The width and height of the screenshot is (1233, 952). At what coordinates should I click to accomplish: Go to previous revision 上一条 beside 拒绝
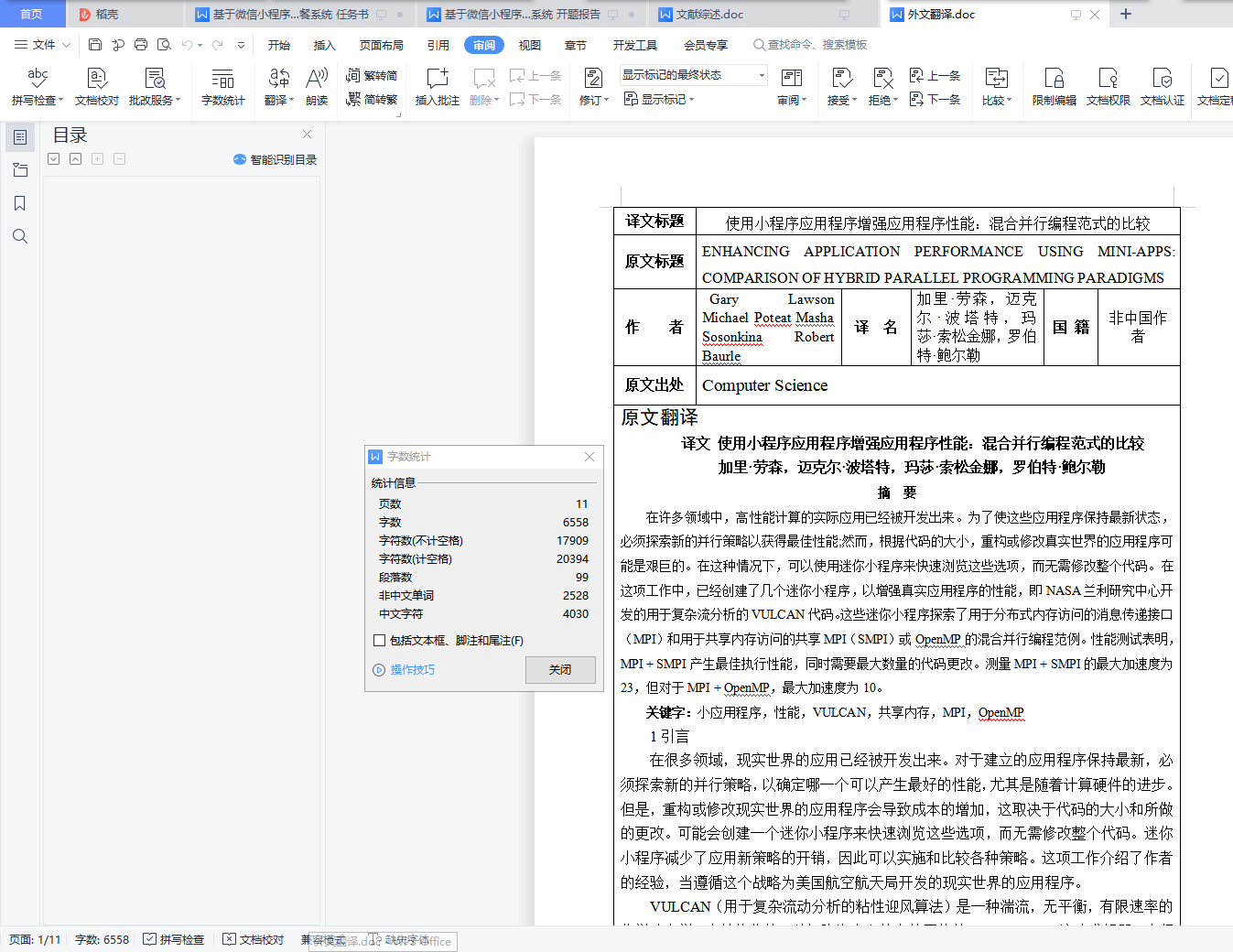(935, 75)
